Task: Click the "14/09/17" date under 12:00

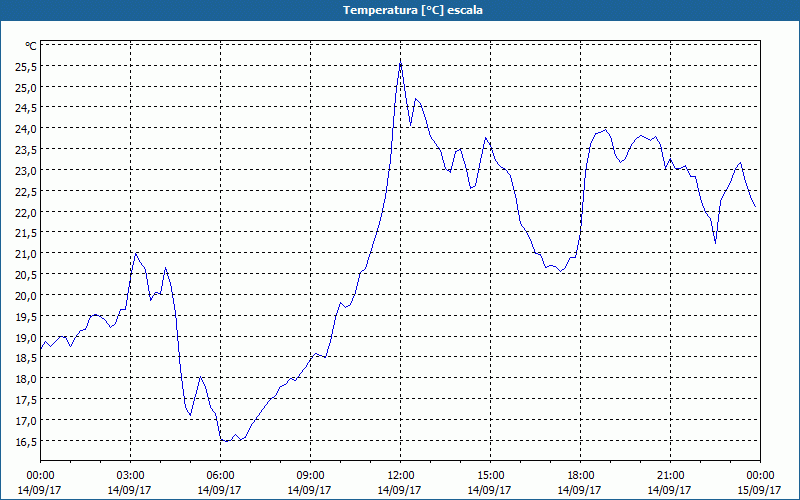Action: [399, 490]
